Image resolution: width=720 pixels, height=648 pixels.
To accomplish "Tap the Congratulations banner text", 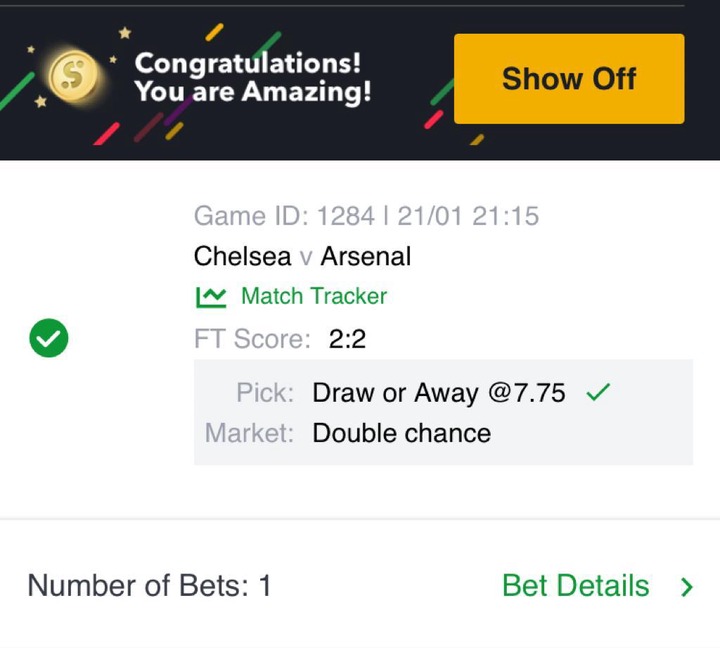I will coord(247,63).
